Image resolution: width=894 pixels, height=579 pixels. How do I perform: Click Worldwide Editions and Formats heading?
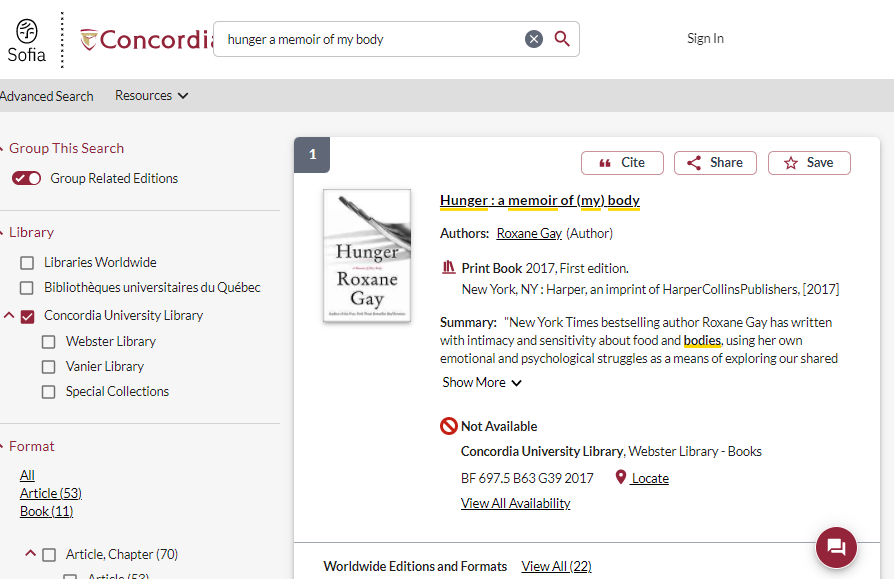(415, 566)
